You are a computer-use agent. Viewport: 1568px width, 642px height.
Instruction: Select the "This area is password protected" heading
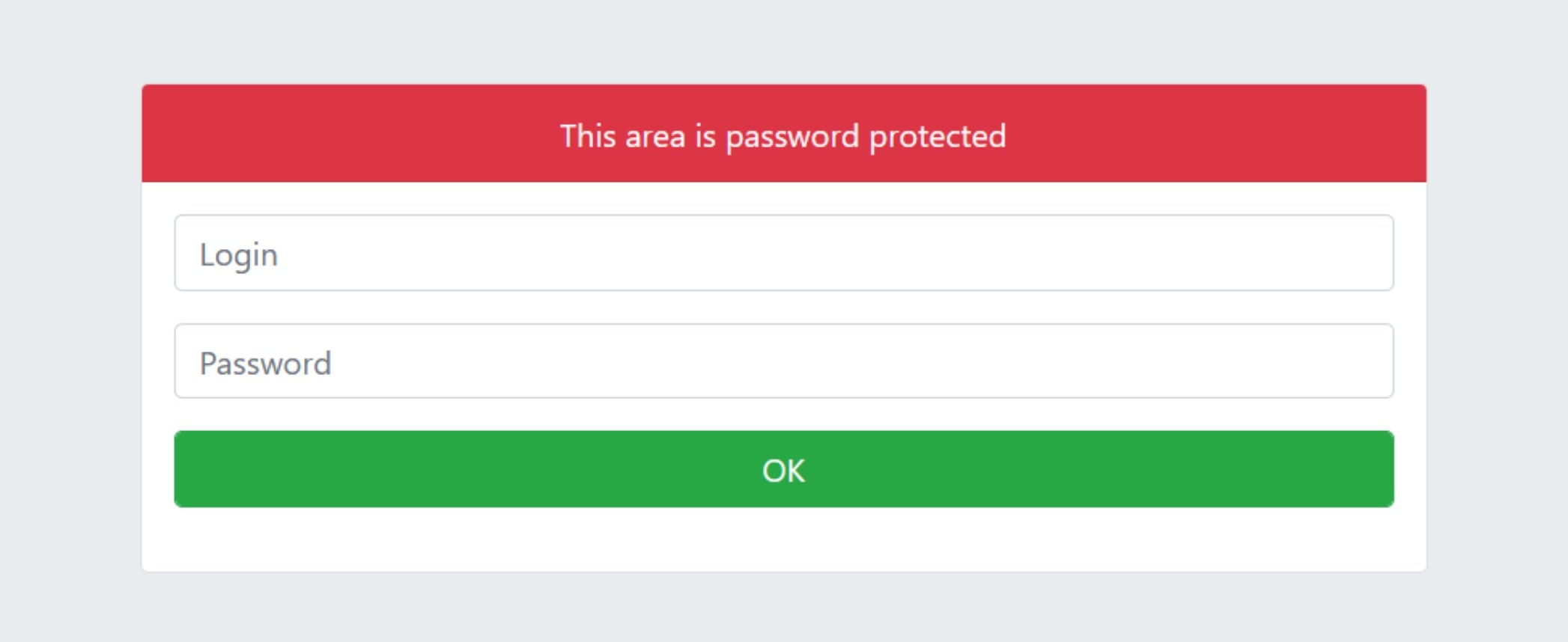pyautogui.click(x=783, y=136)
